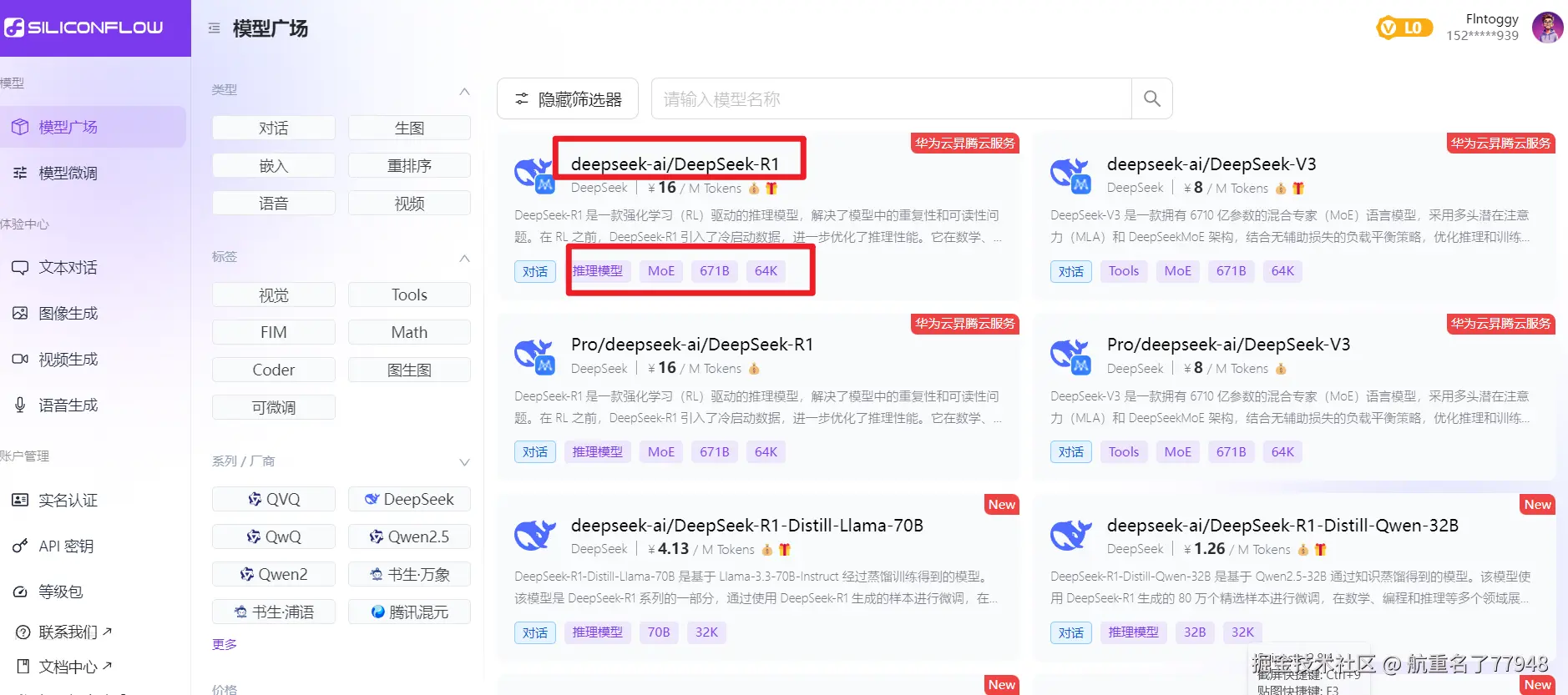Screen dimensions: 1568x695
Task: Toggle the 视频 type filter
Action: 409,204
